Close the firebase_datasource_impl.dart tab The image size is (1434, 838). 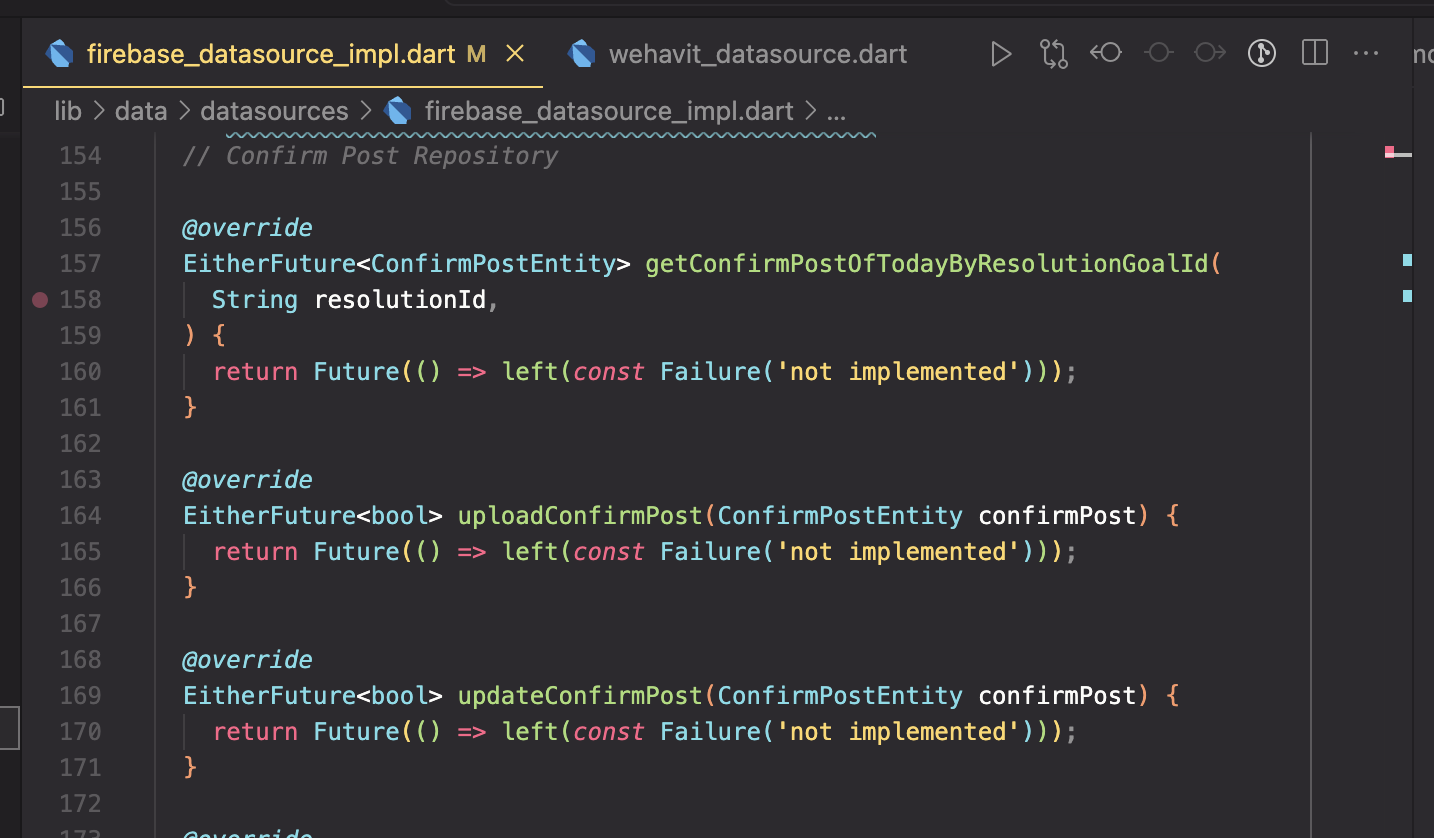[x=515, y=54]
